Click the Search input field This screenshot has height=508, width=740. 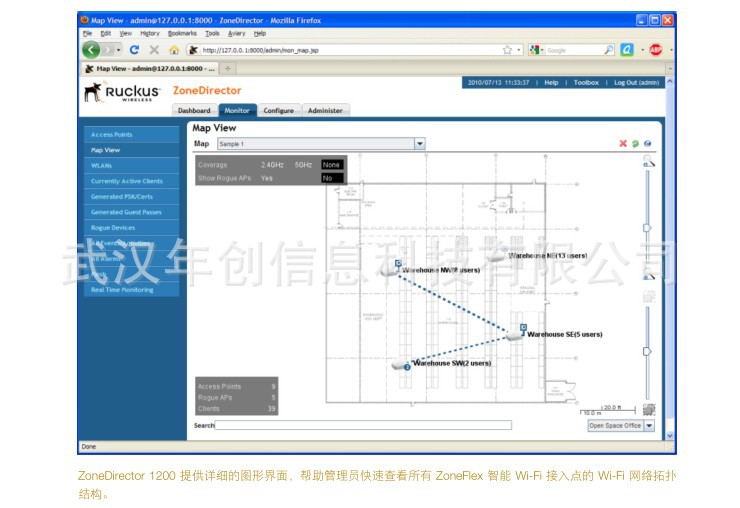(363, 425)
